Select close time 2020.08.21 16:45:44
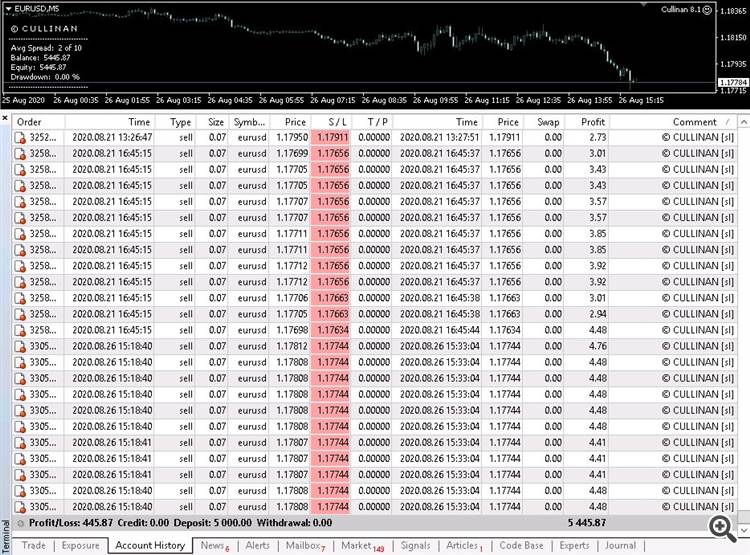Viewport: 750px width, 555px height. 439,330
